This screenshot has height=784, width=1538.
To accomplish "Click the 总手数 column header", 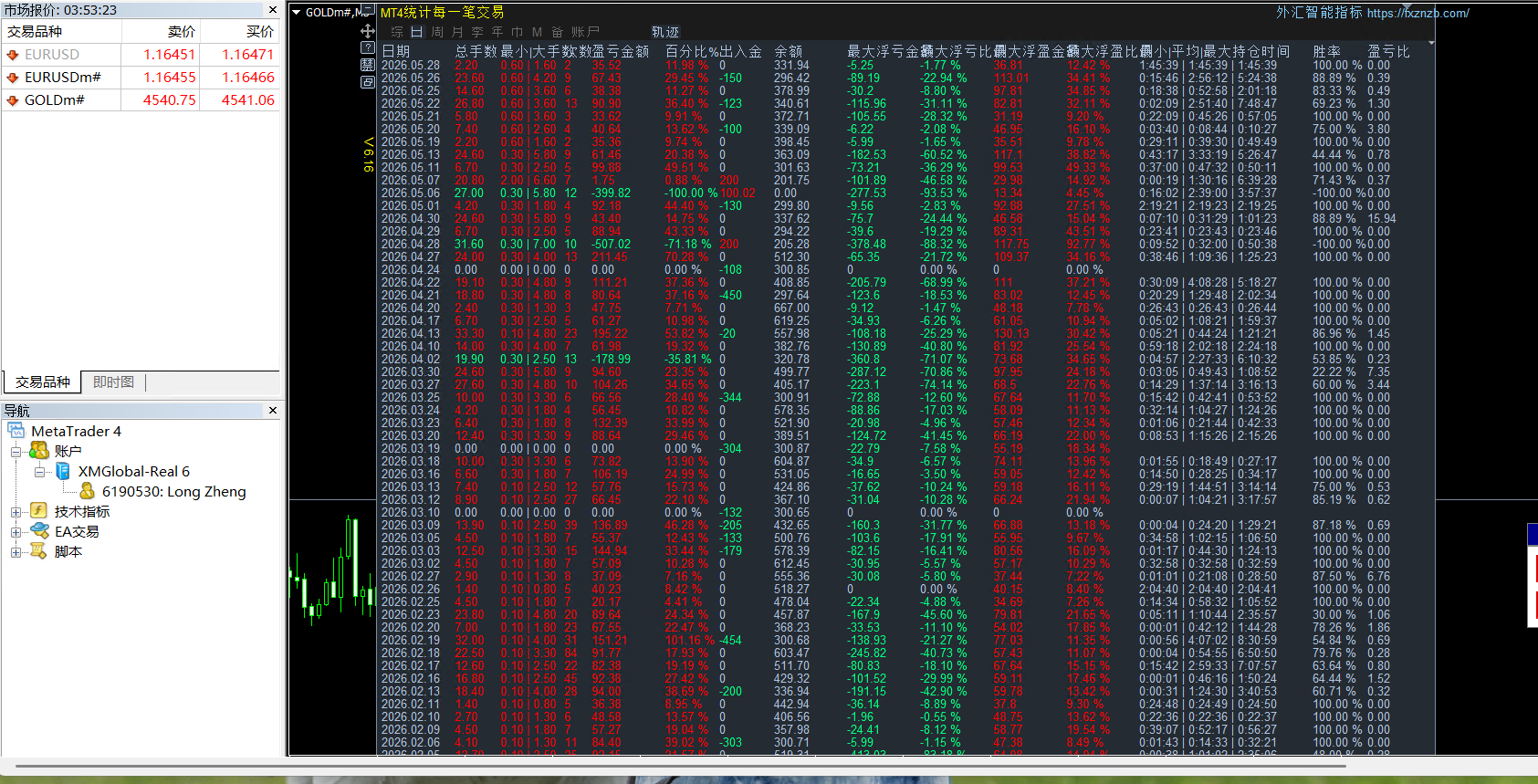I will click(476, 52).
